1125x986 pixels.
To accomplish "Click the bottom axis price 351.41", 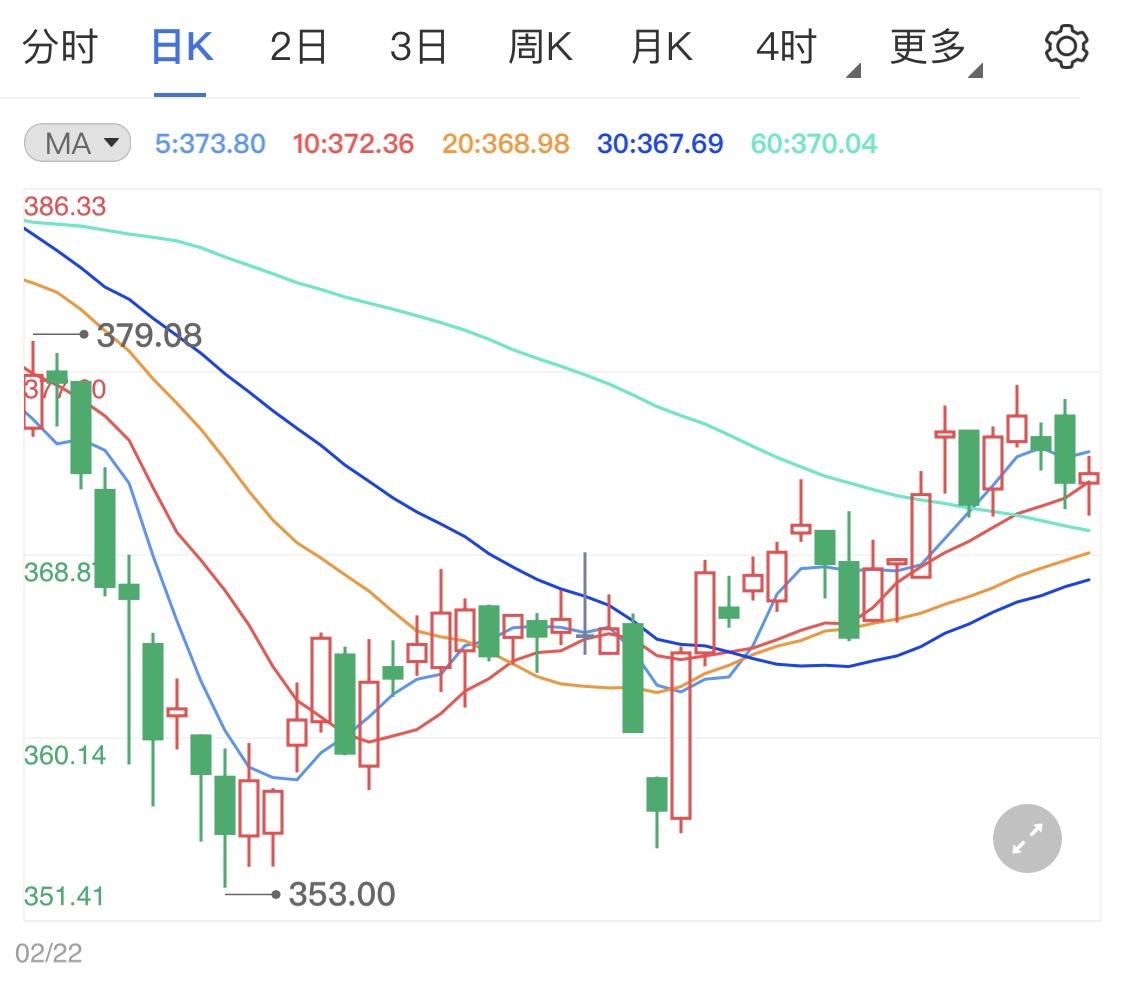I will (x=64, y=896).
